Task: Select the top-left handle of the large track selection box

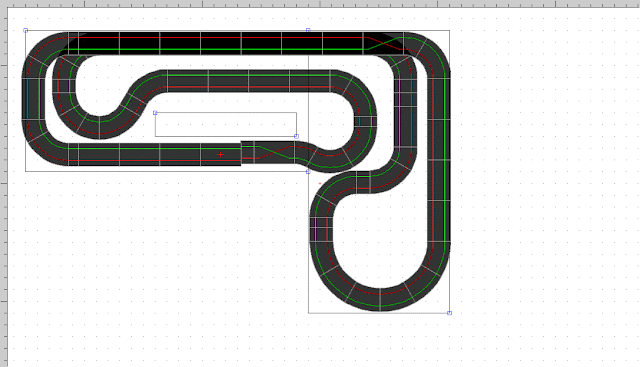Action: pyautogui.click(x=26, y=31)
